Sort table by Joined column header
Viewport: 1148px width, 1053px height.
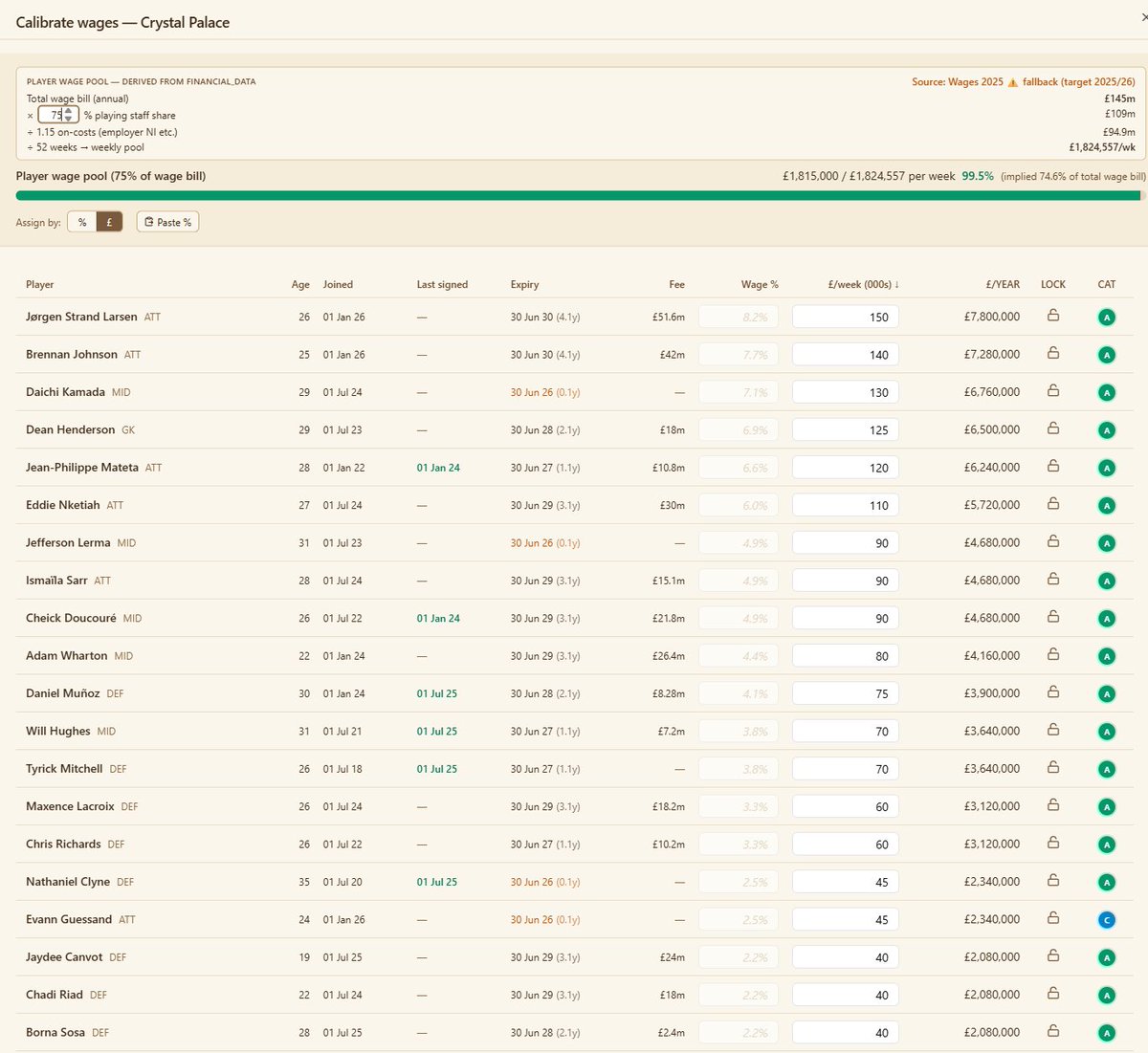click(338, 284)
